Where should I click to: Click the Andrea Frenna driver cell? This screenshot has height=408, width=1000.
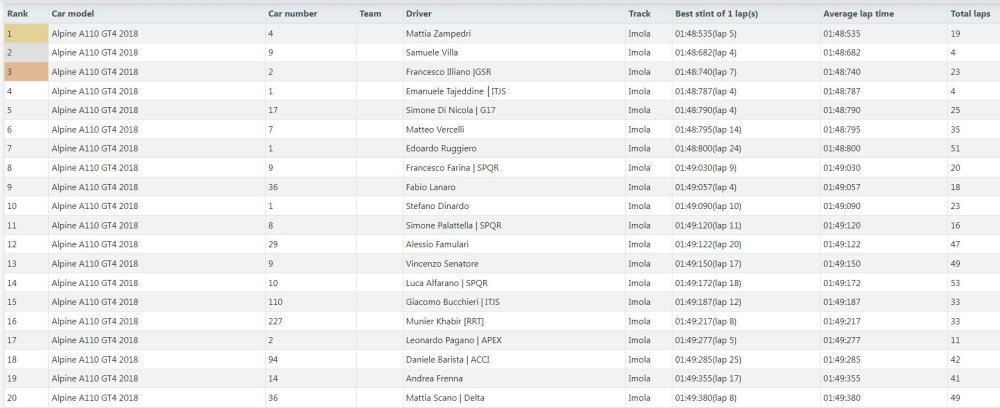pos(513,379)
